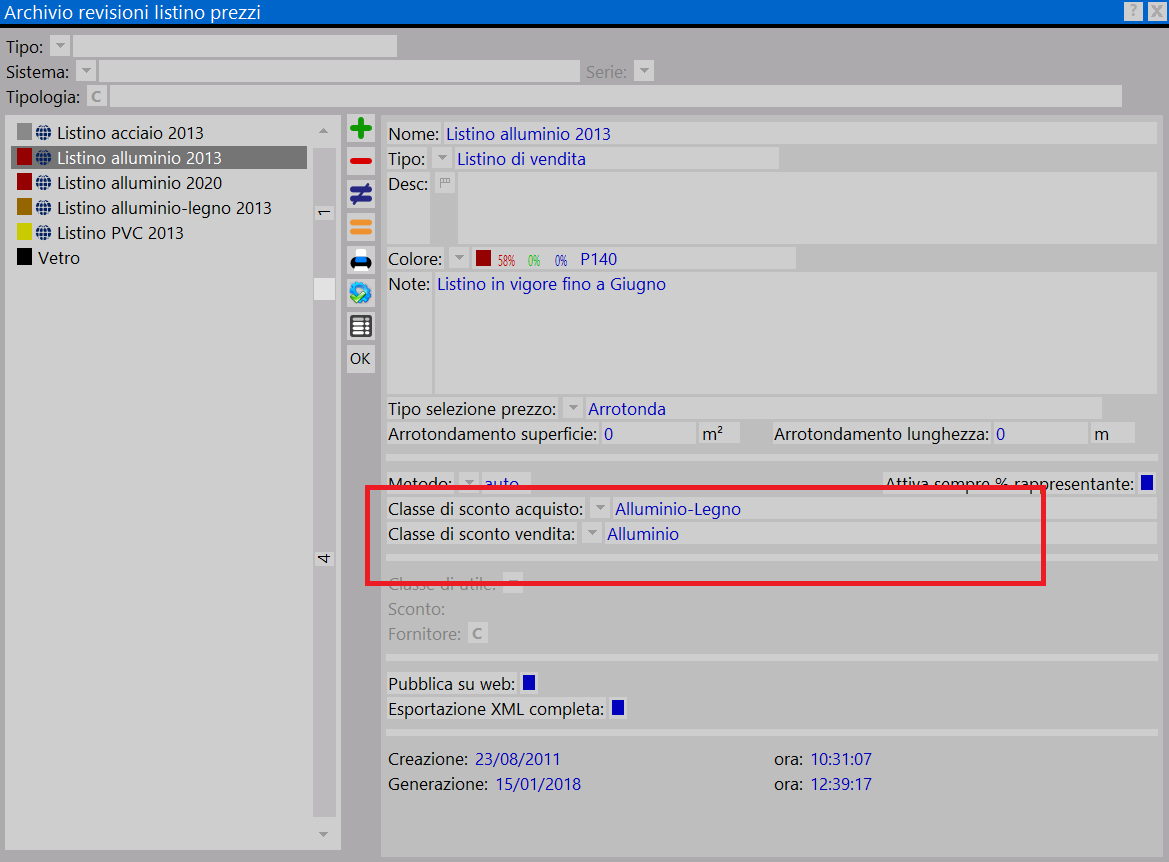Click the Desc text area
This screenshot has width=1169, height=862.
coord(807,208)
